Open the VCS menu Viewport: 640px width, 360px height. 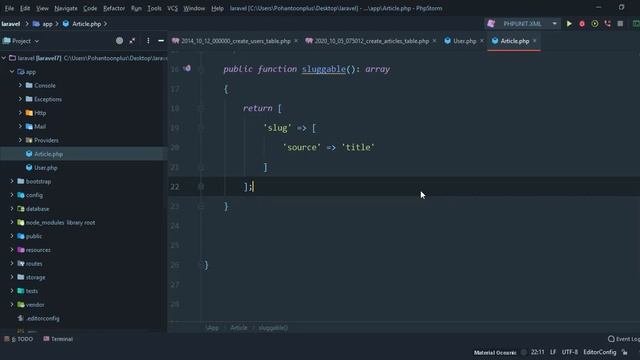click(172, 8)
